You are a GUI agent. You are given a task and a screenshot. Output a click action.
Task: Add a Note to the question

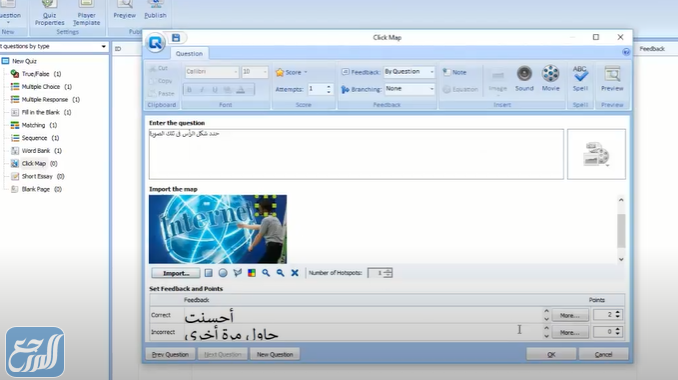[x=455, y=72]
